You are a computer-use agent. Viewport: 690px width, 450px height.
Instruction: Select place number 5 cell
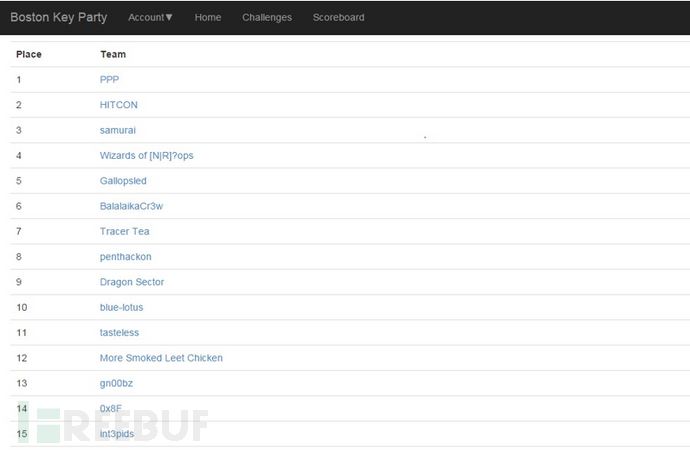tap(18, 181)
